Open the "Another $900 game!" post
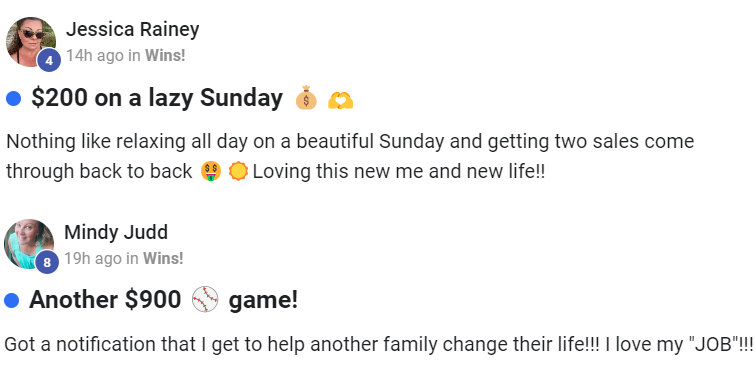Image resolution: width=756 pixels, height=373 pixels. pos(163,300)
